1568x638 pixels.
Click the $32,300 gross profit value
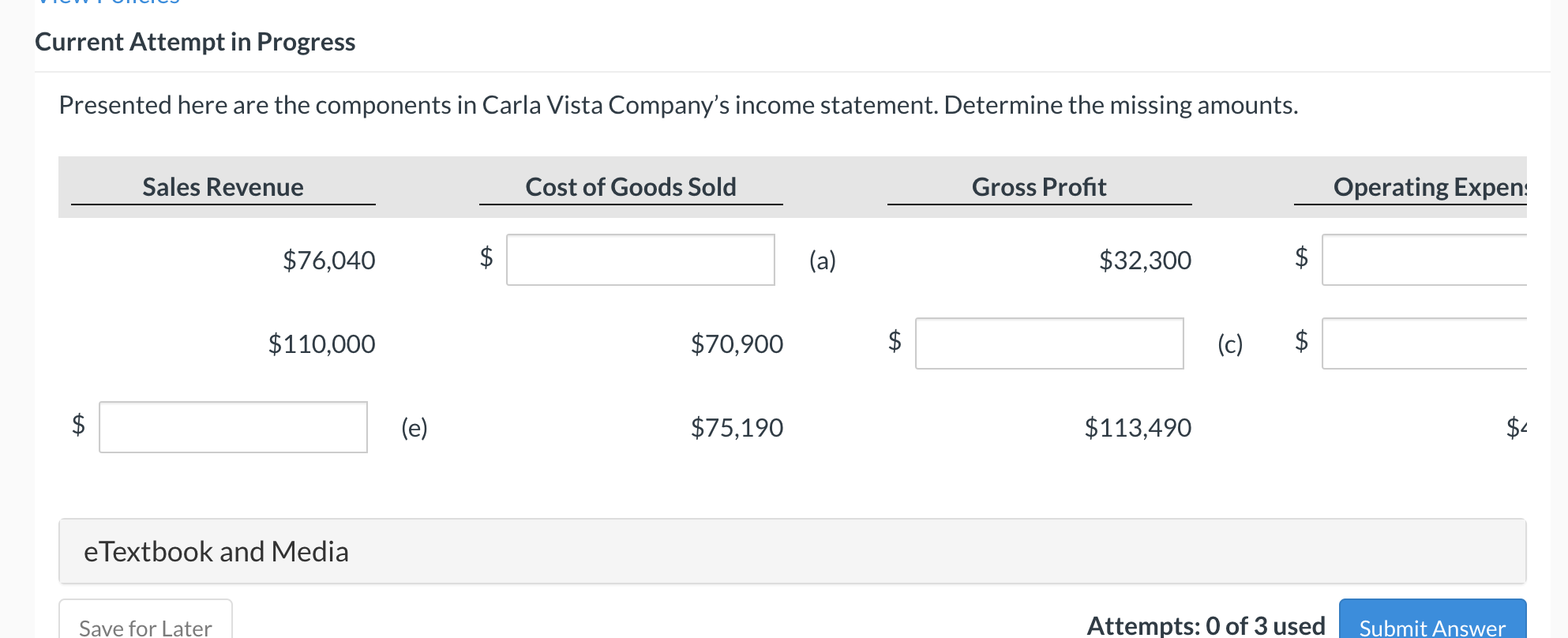(1146, 261)
